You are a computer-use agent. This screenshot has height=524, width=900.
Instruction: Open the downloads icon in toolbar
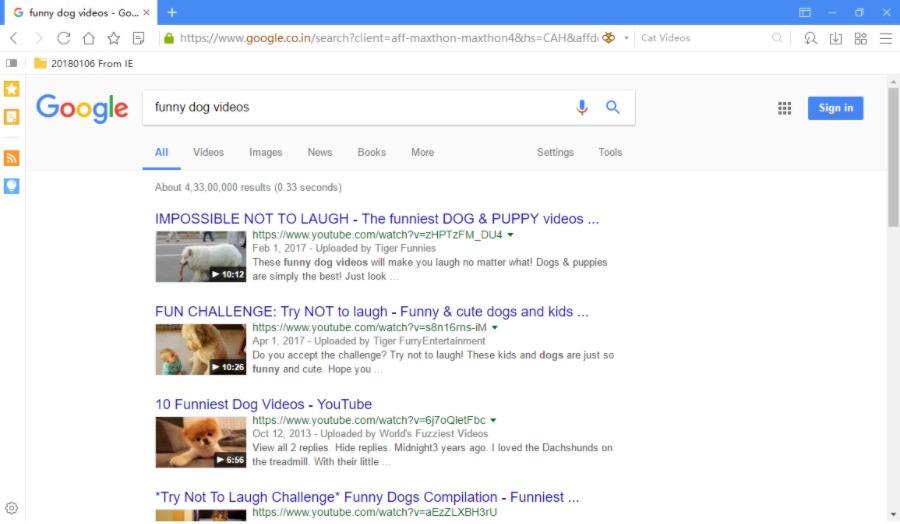tap(836, 38)
